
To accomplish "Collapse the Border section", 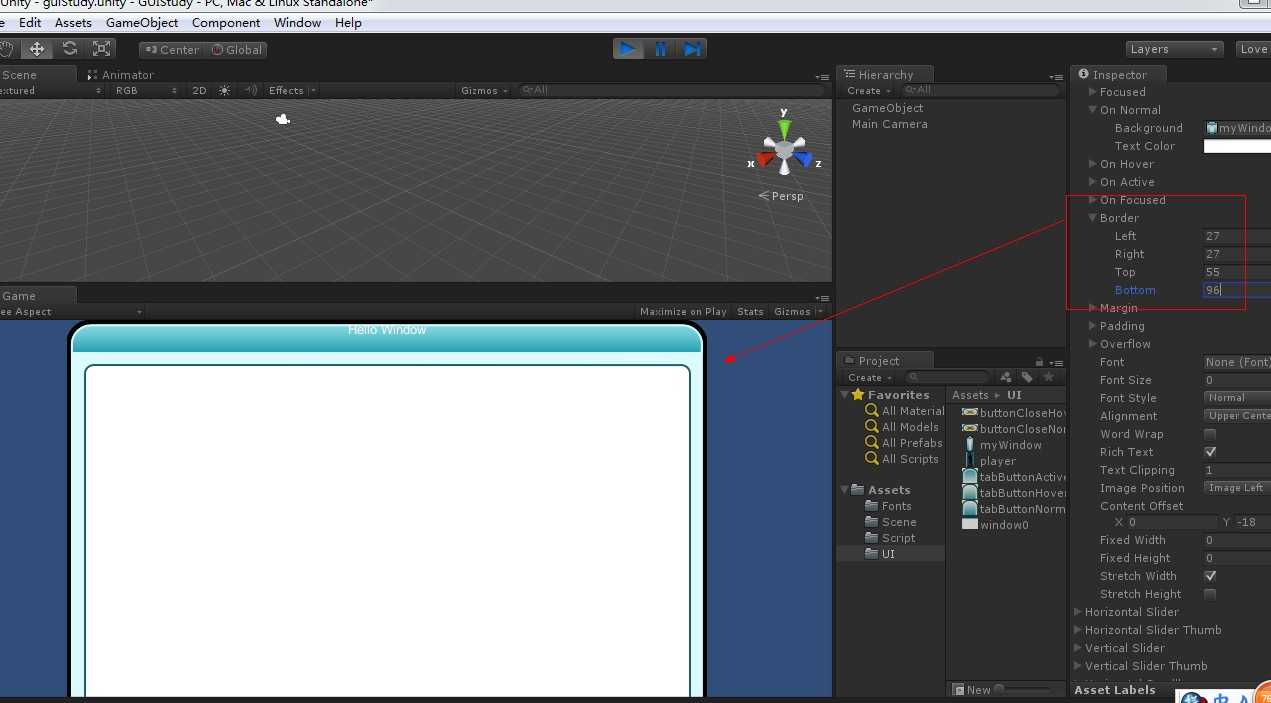I will (x=1093, y=218).
